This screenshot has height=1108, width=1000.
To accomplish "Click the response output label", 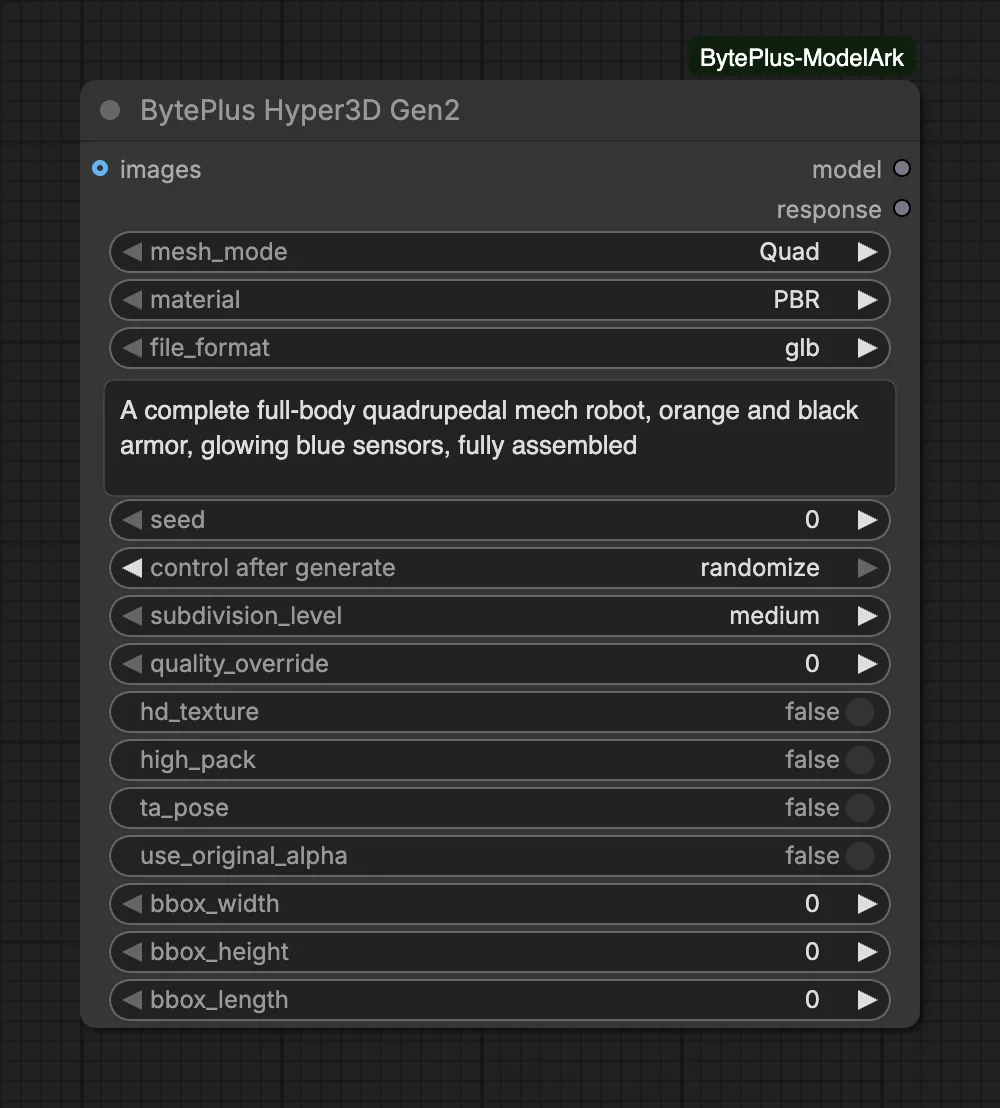I will 829,210.
